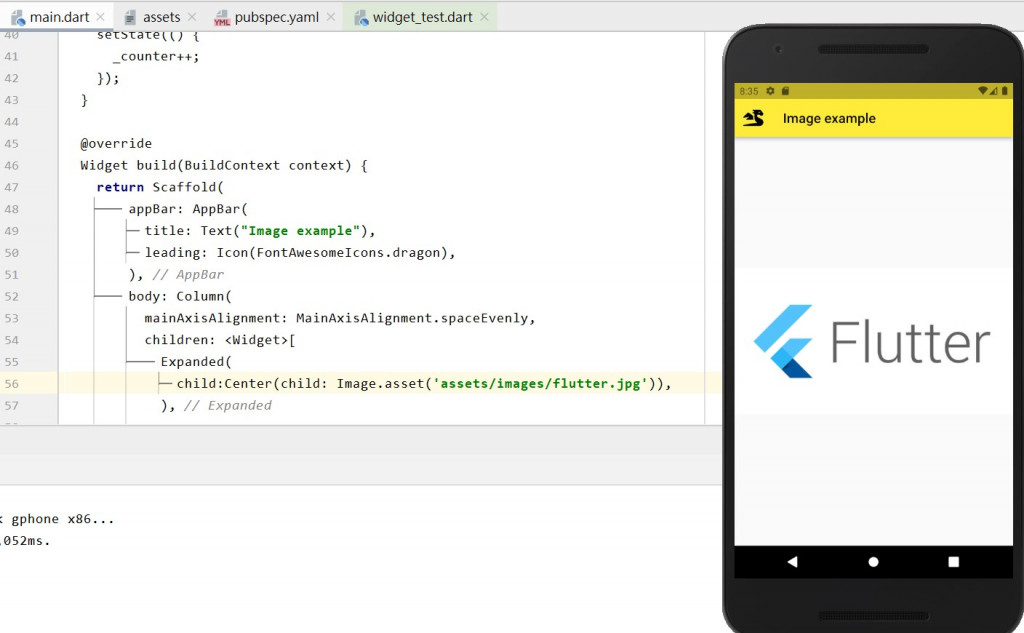This screenshot has width=1024, height=633.
Task: Click the main.dart Dart file icon
Action: [x=18, y=18]
